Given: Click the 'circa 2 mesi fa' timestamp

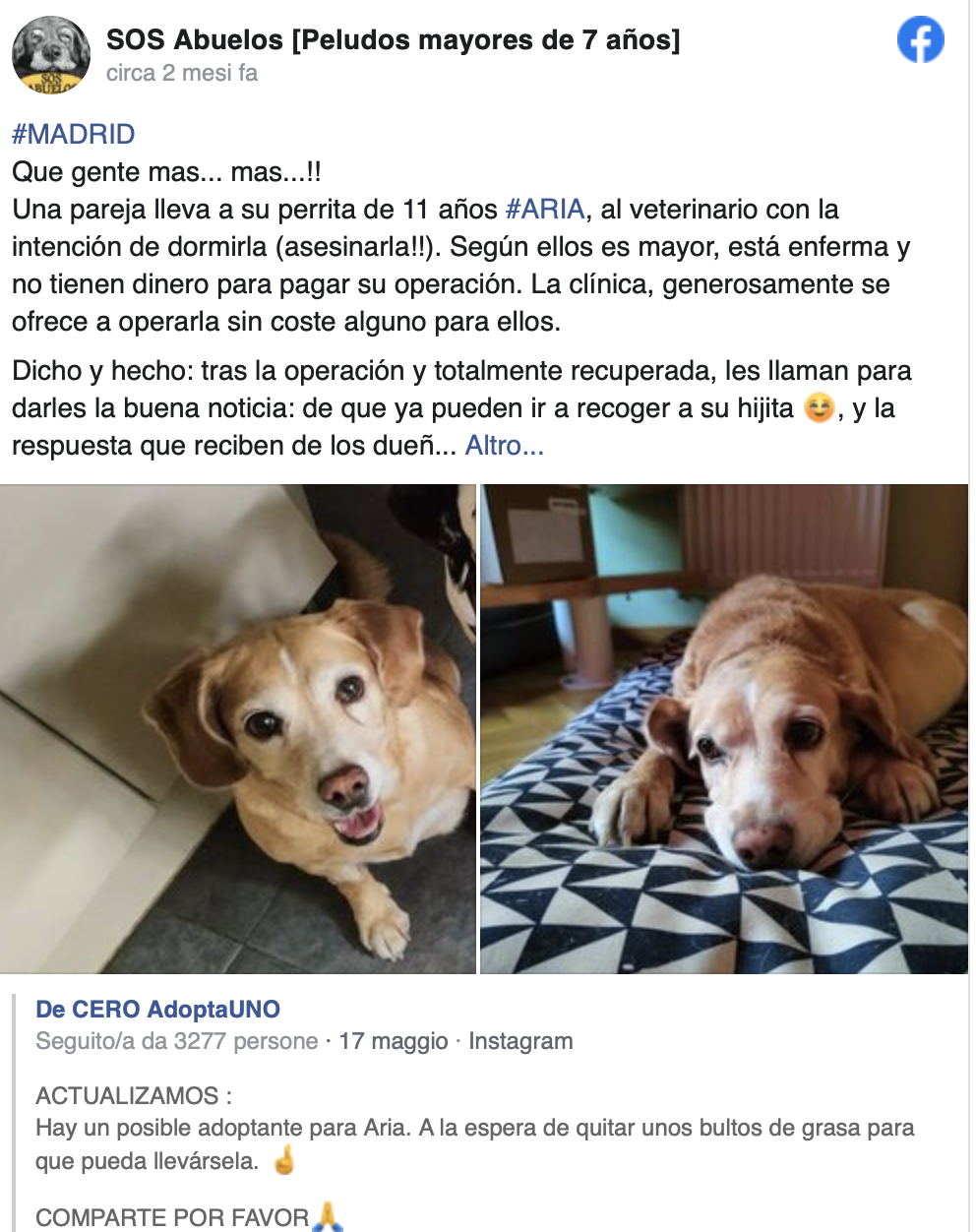Looking at the screenshot, I should click(182, 73).
